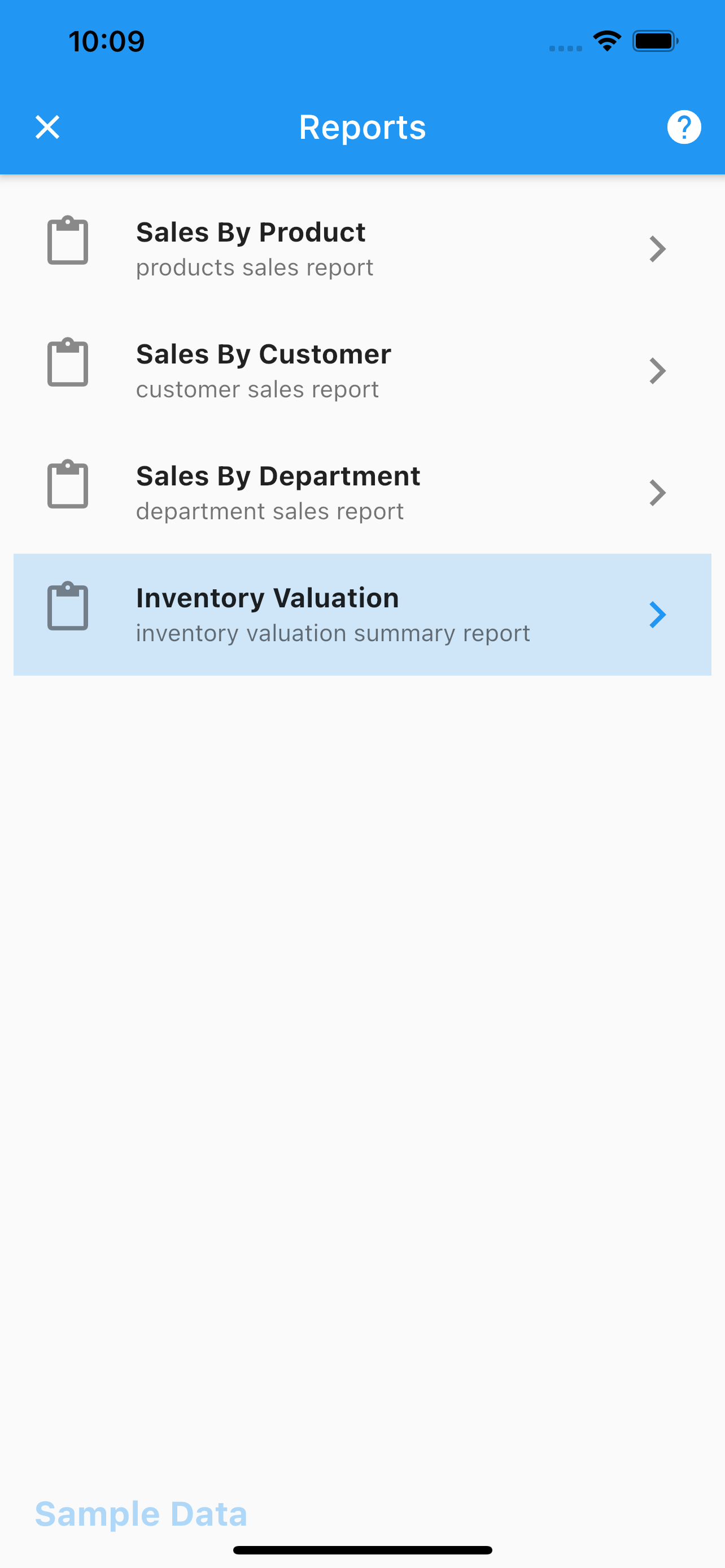Select the Sales By Department title
The width and height of the screenshot is (725, 1568).
point(278,475)
